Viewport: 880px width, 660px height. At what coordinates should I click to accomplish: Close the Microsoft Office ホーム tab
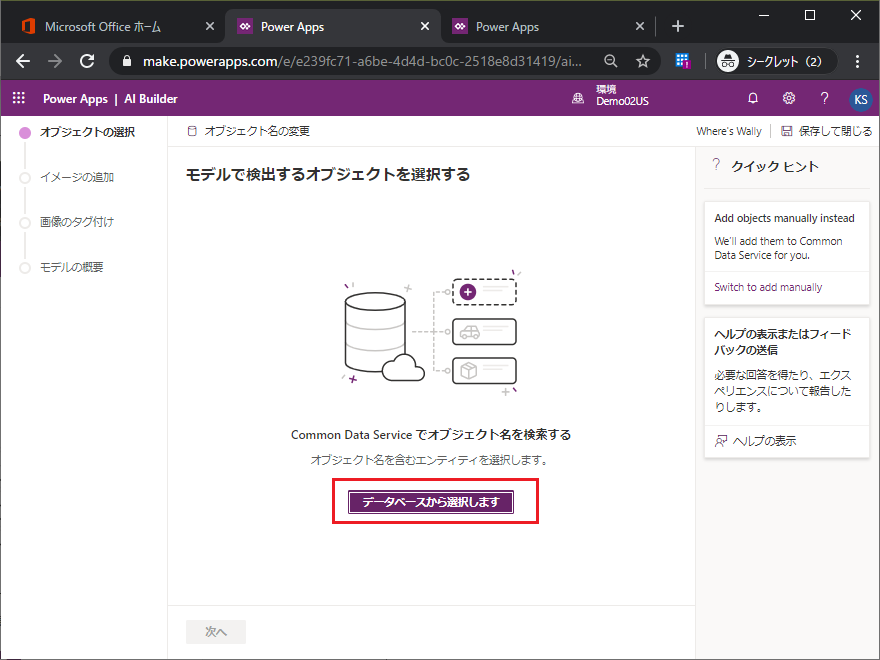[209, 26]
